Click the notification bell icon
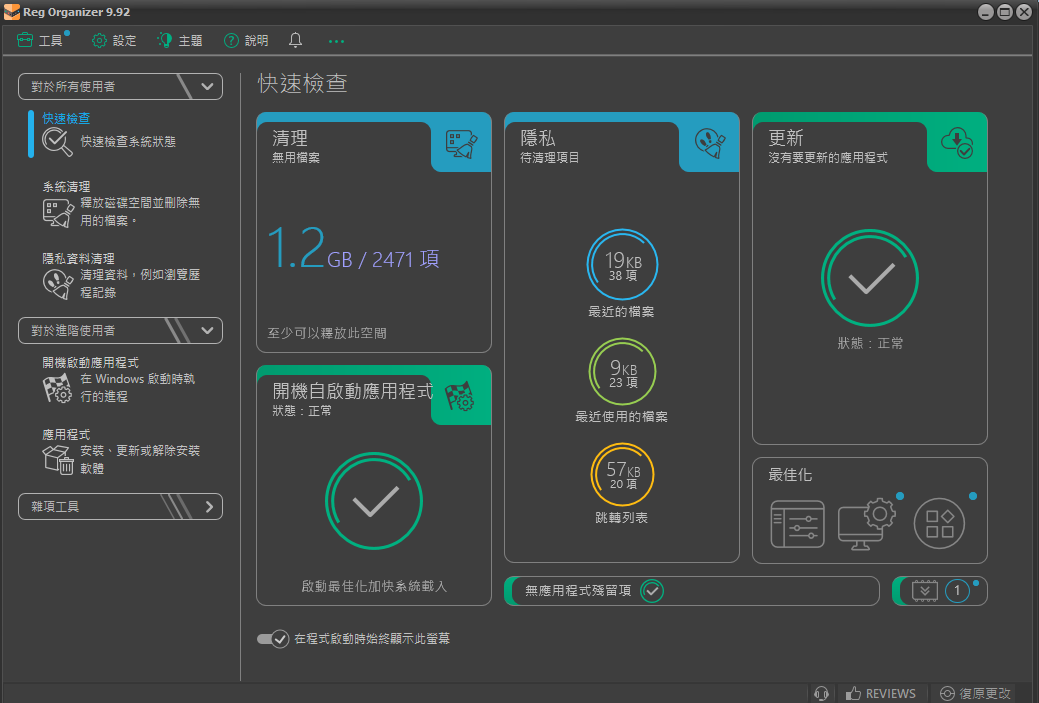This screenshot has width=1039, height=703. pos(295,40)
